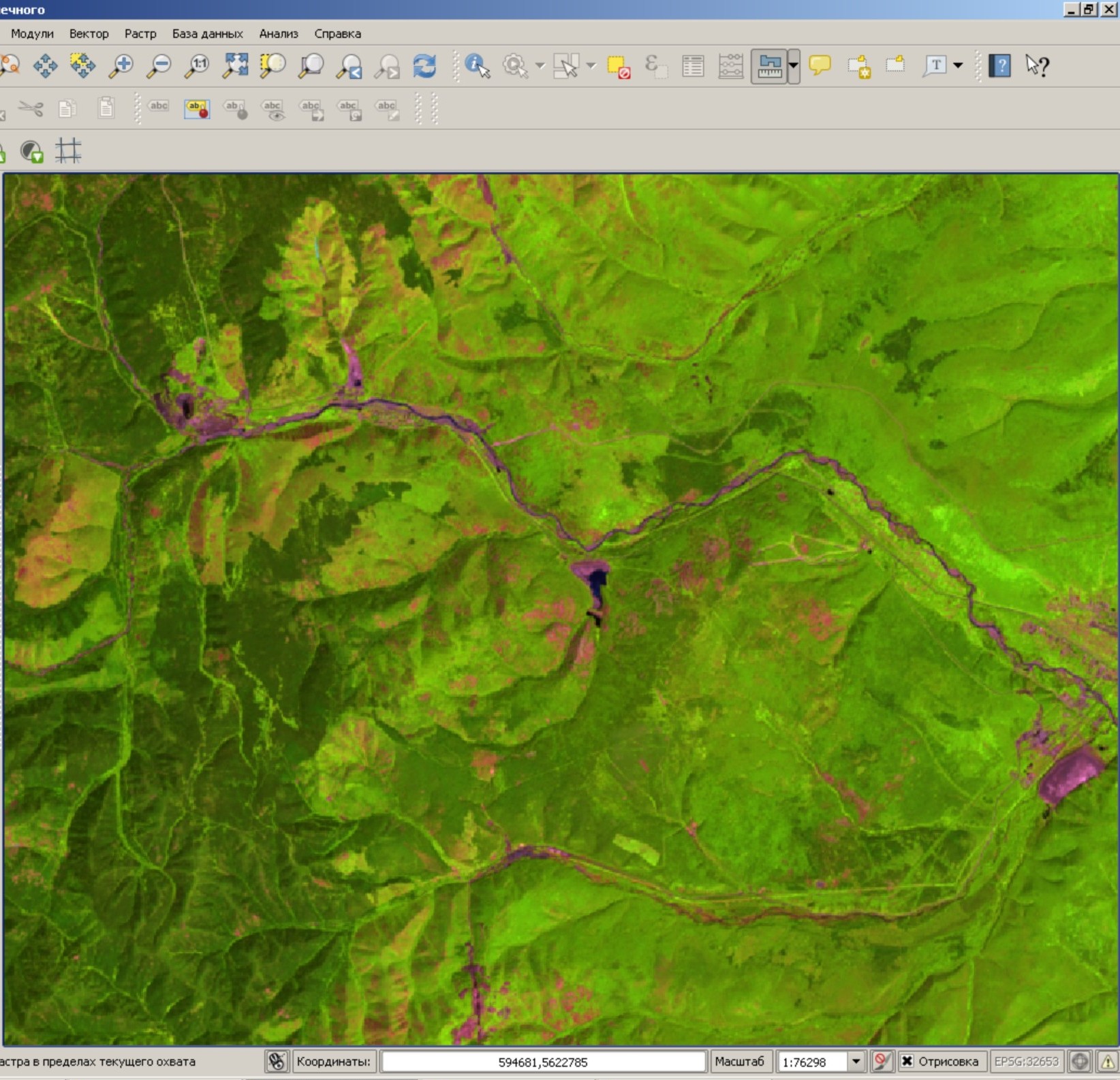Screen dimensions: 1120x1080
Task: Click the Zoom to native resolution 1:1 icon
Action: pos(198,66)
